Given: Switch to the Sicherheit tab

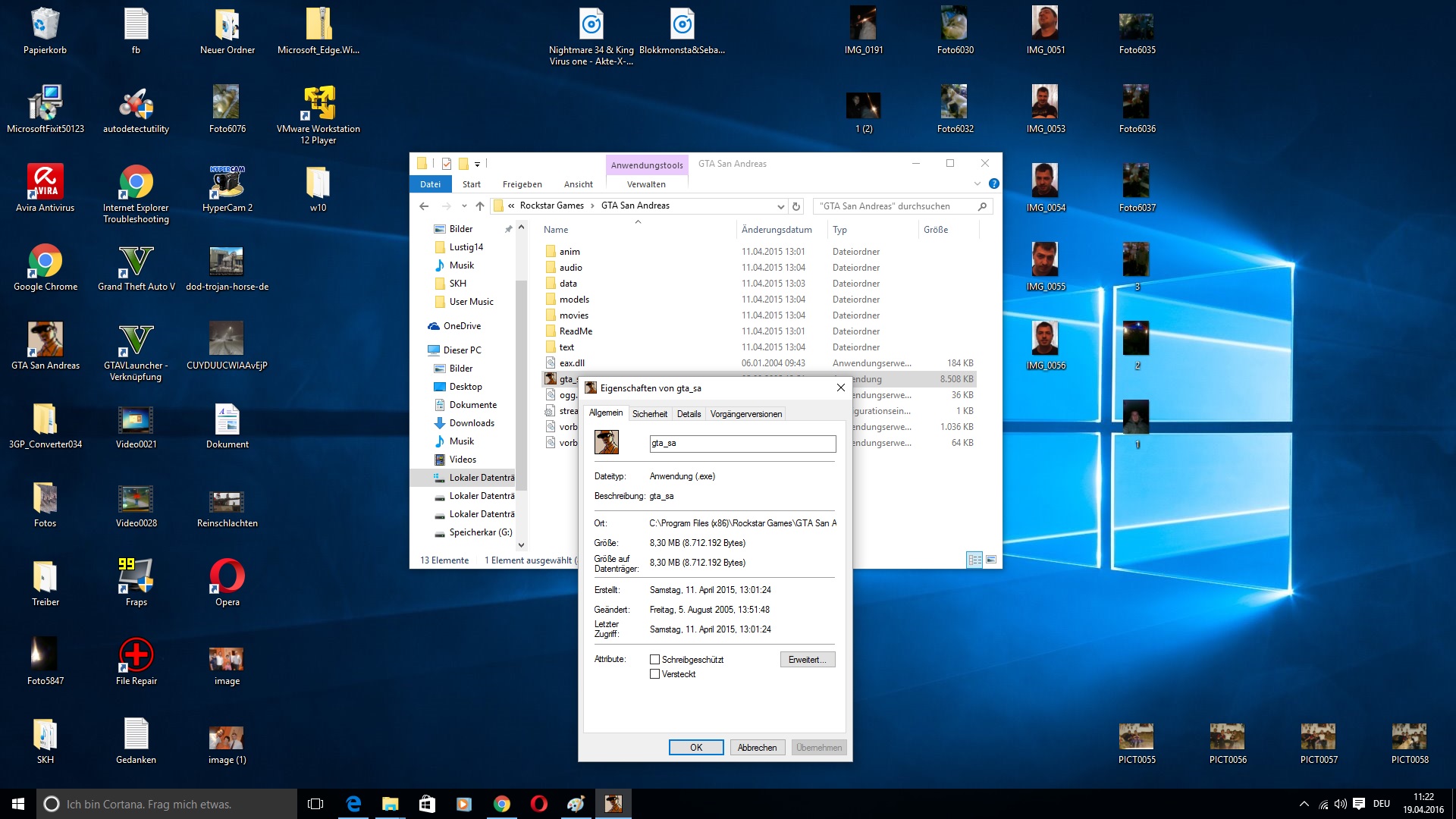Looking at the screenshot, I should [649, 414].
